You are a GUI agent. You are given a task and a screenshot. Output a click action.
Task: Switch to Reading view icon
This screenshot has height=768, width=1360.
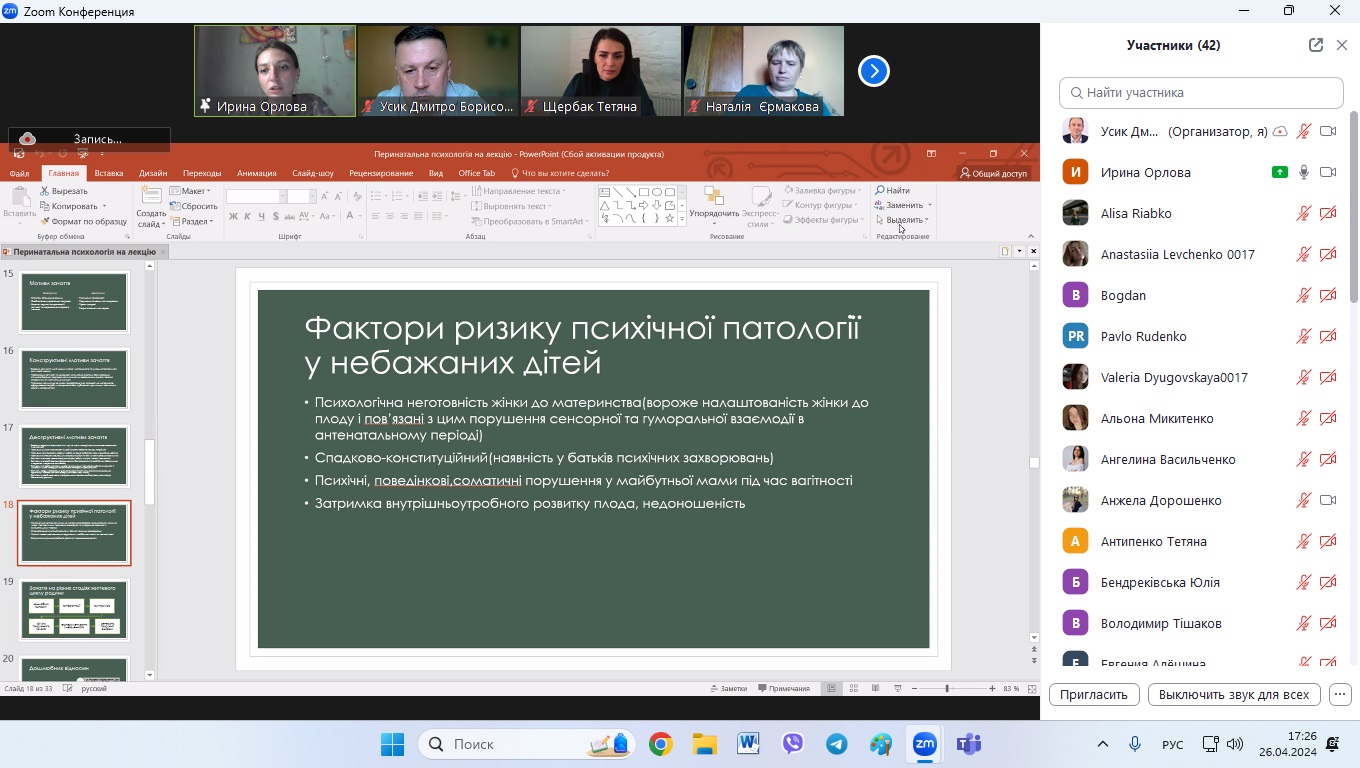click(877, 688)
